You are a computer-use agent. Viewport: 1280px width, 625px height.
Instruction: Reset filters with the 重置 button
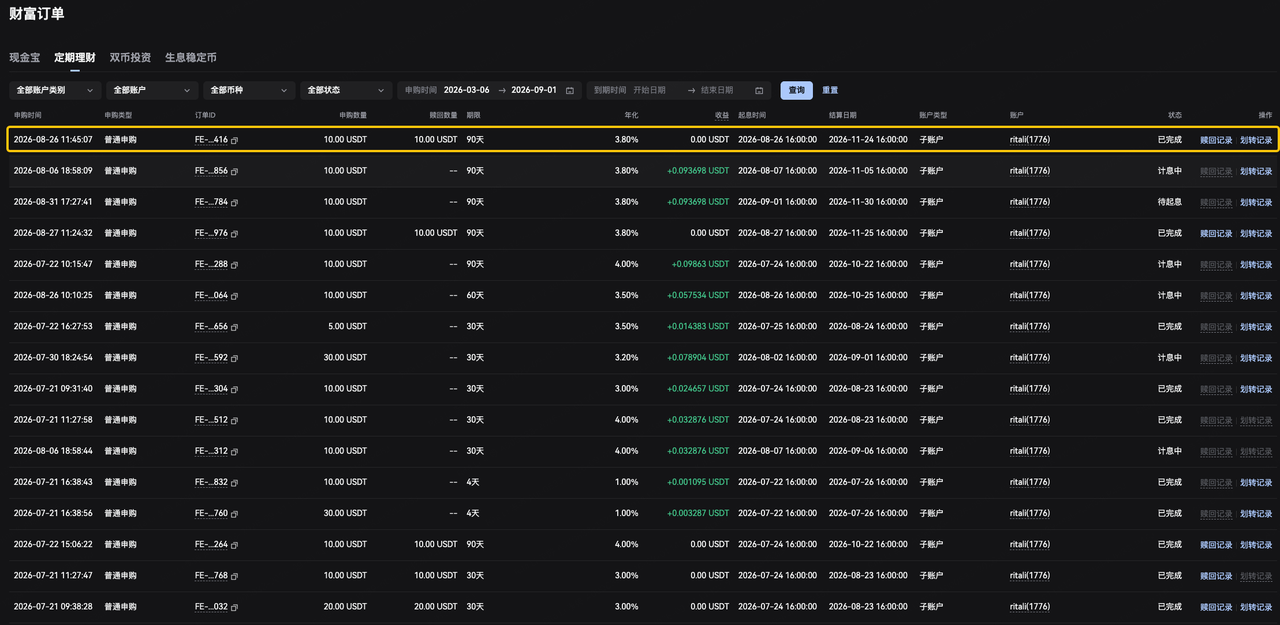tap(830, 90)
